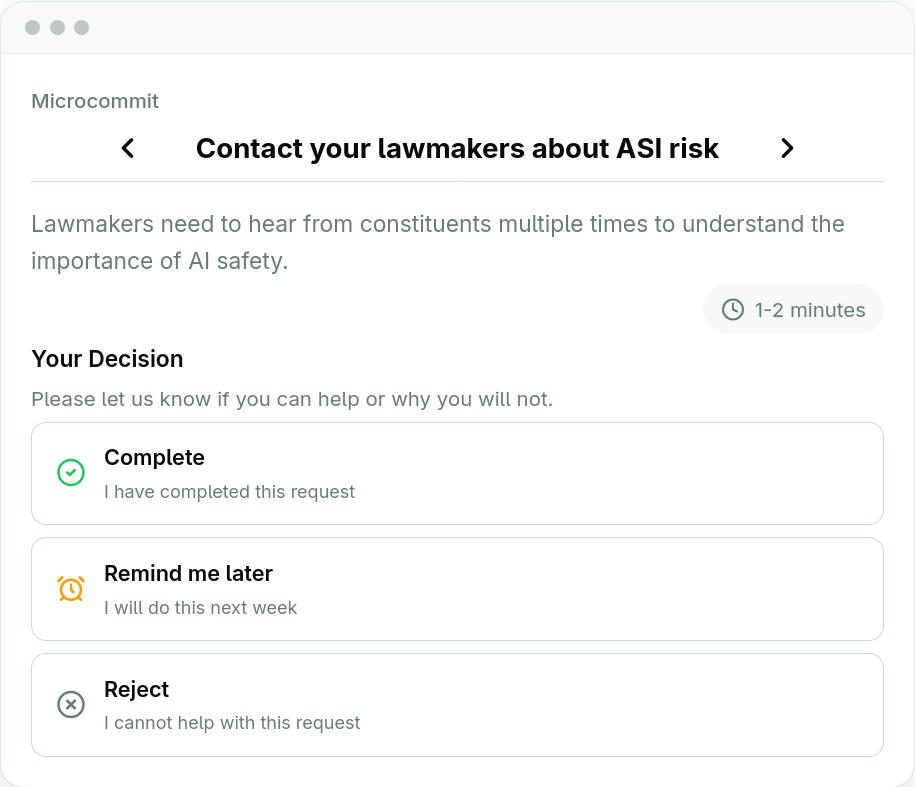Click the text I will do this next week
The width and height of the screenshot is (915, 787).
pyautogui.click(x=201, y=608)
